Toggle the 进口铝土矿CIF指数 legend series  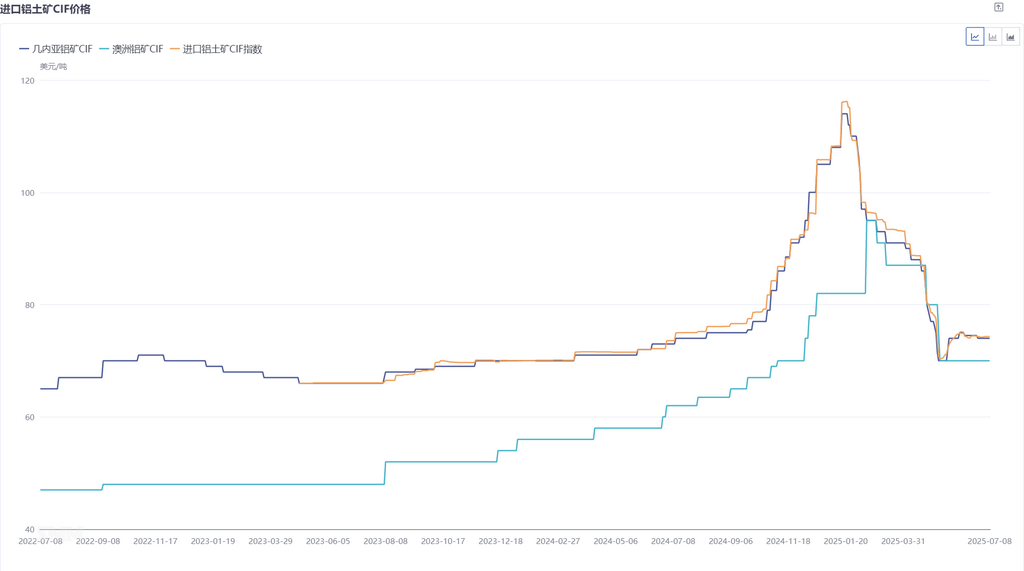click(222, 49)
